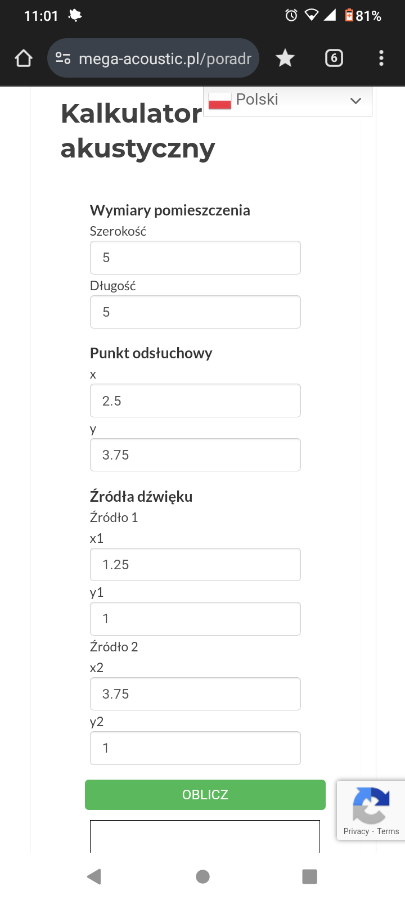
Task: Select the y2 field of Źródło 2
Action: click(195, 748)
